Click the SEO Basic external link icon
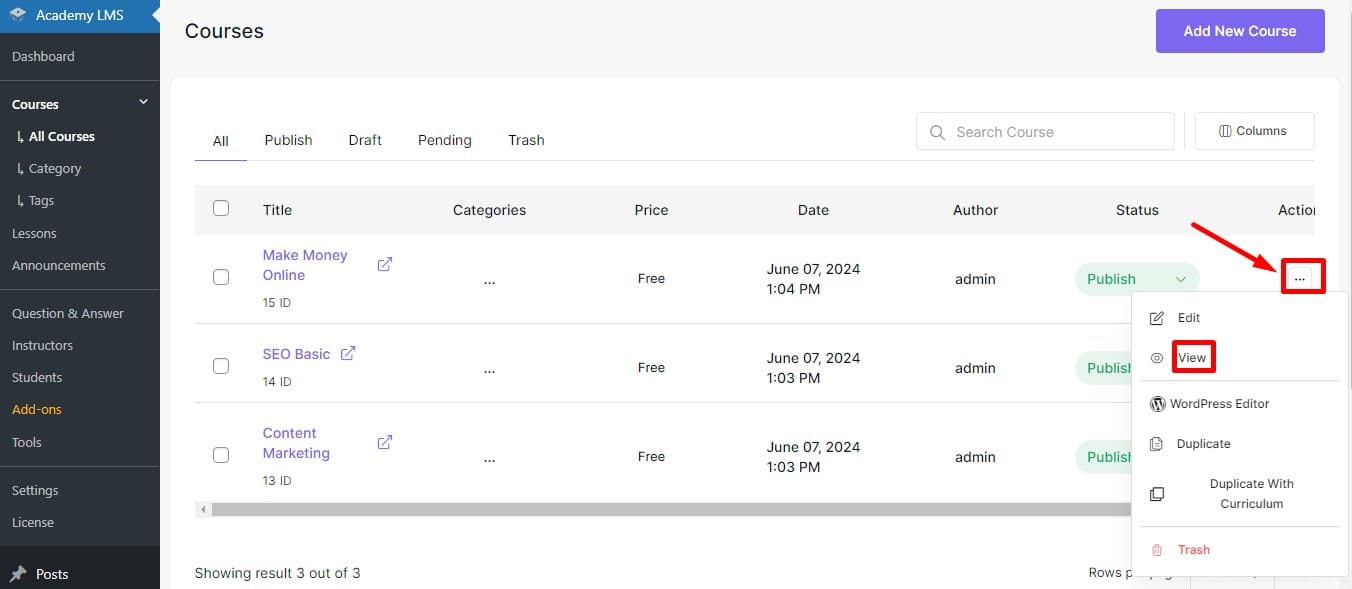 [348, 354]
